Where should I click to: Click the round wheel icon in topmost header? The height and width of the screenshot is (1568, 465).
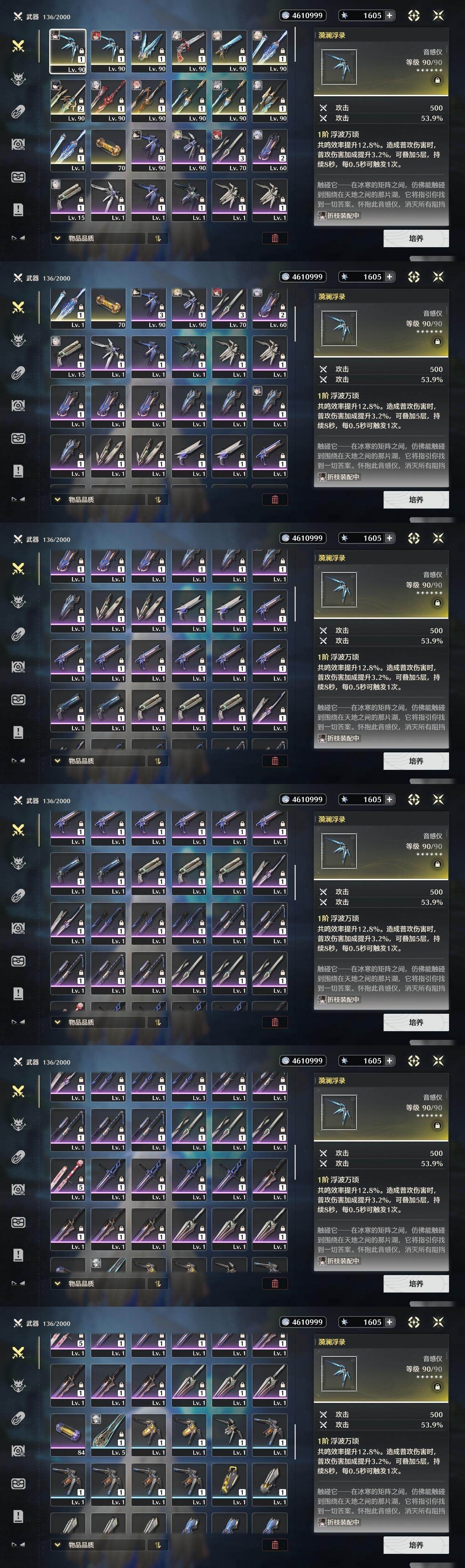coord(414,15)
